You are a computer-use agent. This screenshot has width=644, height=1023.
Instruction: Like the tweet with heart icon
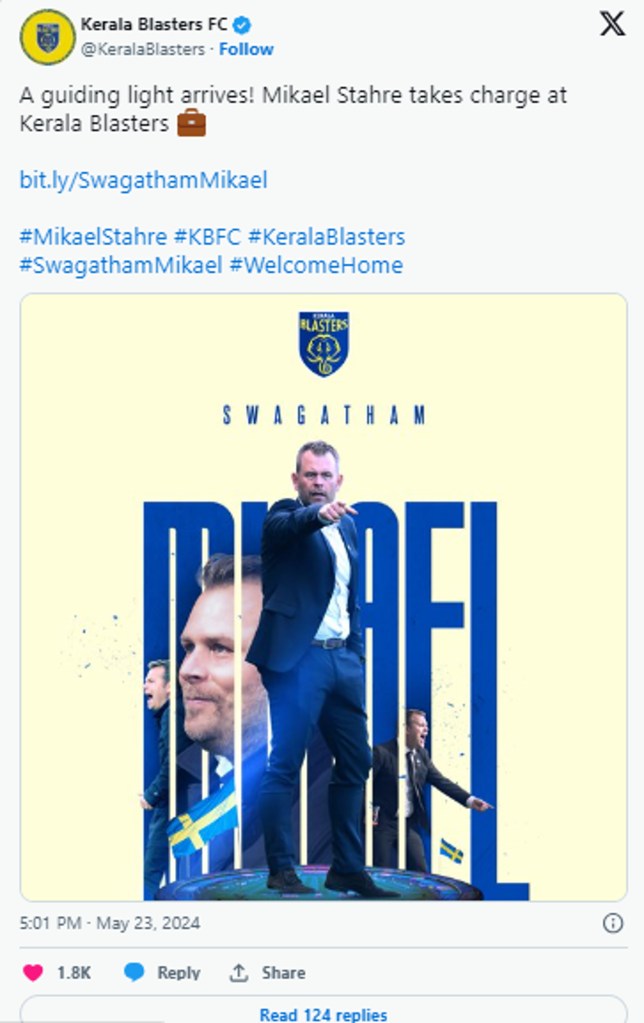(33, 973)
